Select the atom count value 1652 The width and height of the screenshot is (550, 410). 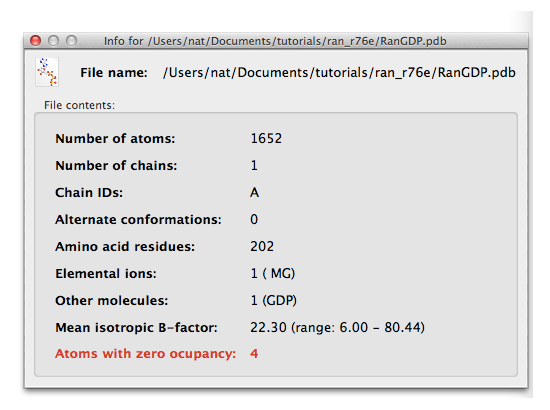coord(266,139)
